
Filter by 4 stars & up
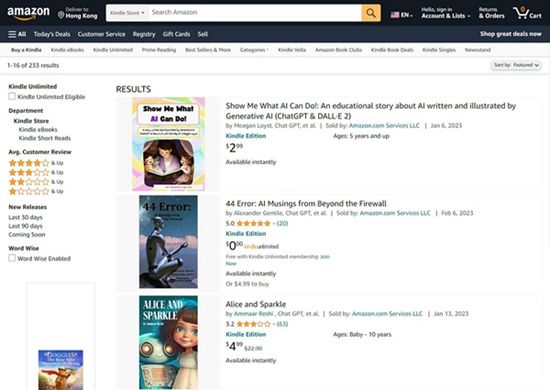pos(36,163)
